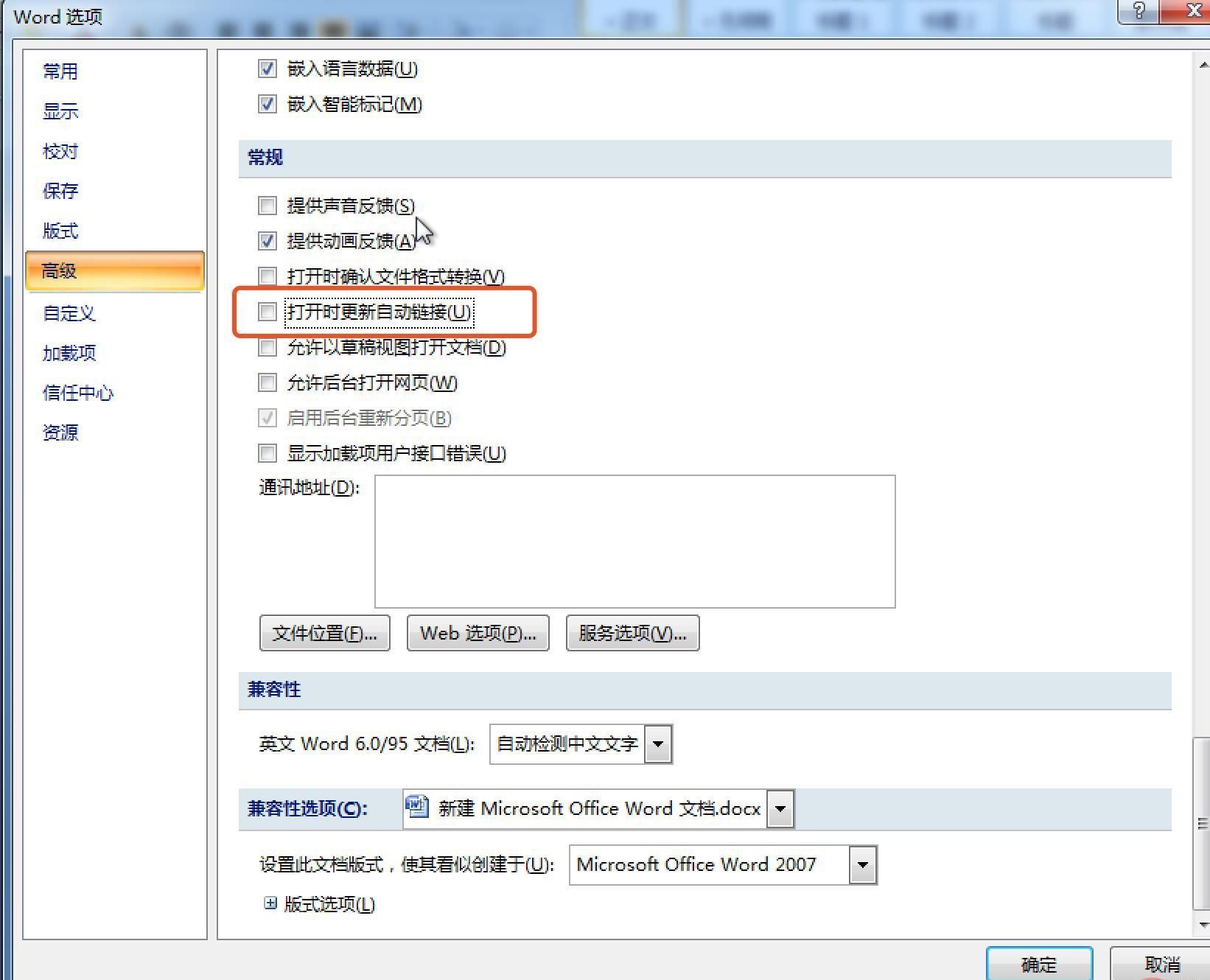Click the 兼容性 section heading
The height and width of the screenshot is (980, 1210).
click(x=274, y=689)
